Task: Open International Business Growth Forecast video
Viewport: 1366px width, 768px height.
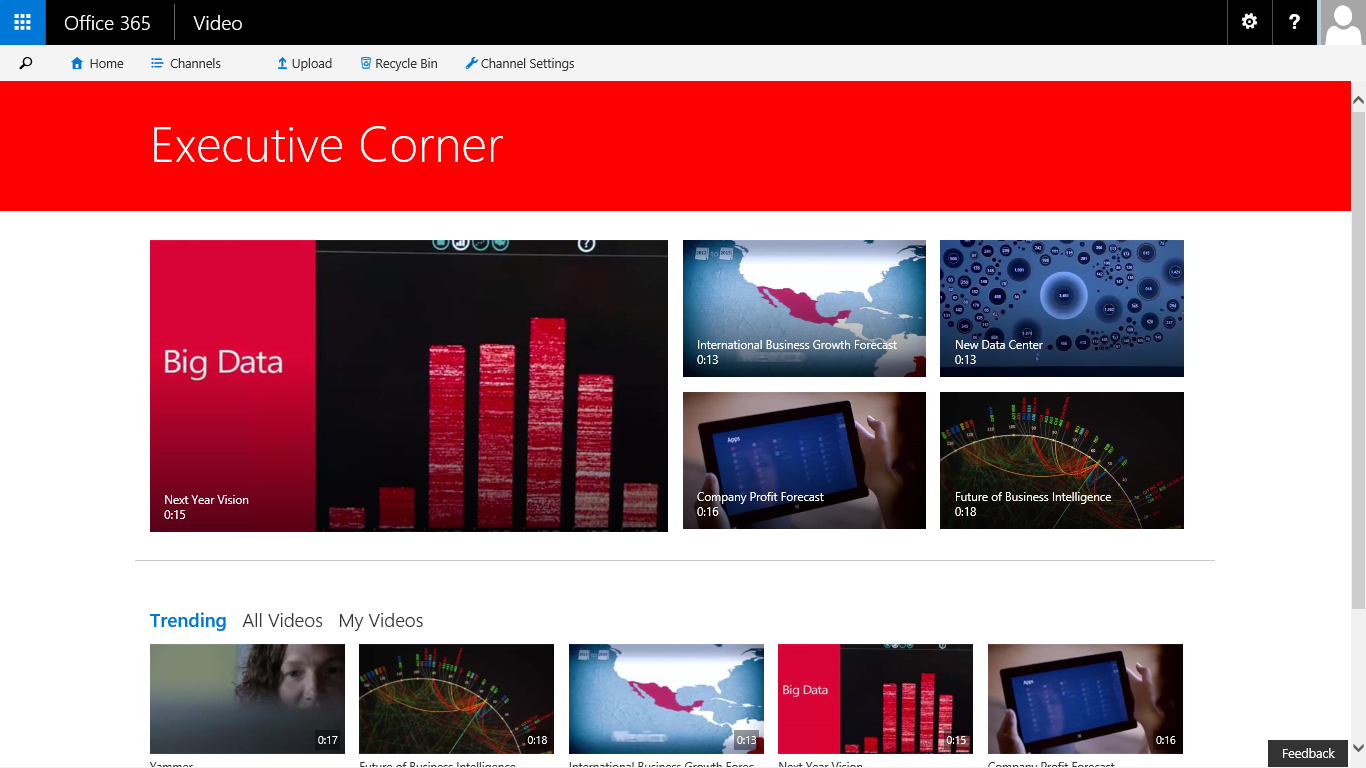Action: point(804,308)
